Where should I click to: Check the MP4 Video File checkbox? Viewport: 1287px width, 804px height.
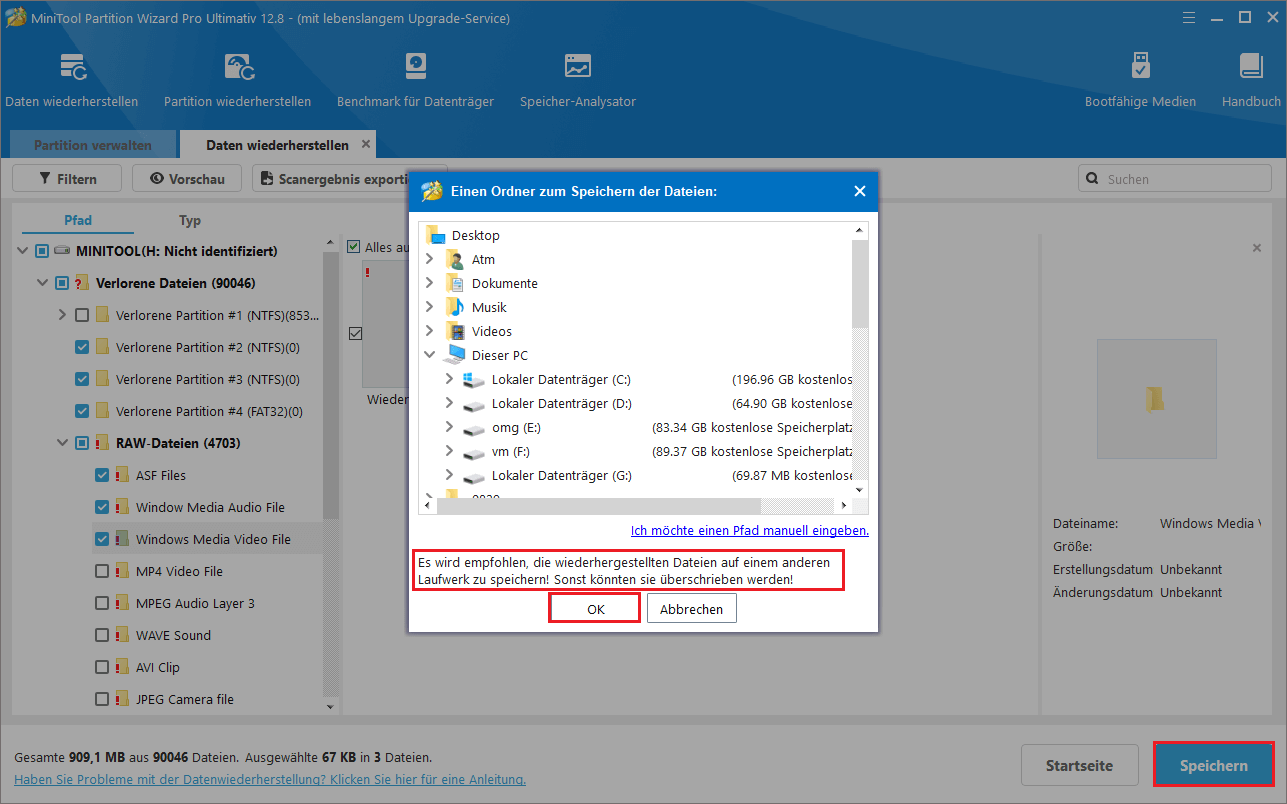pyautogui.click(x=102, y=571)
